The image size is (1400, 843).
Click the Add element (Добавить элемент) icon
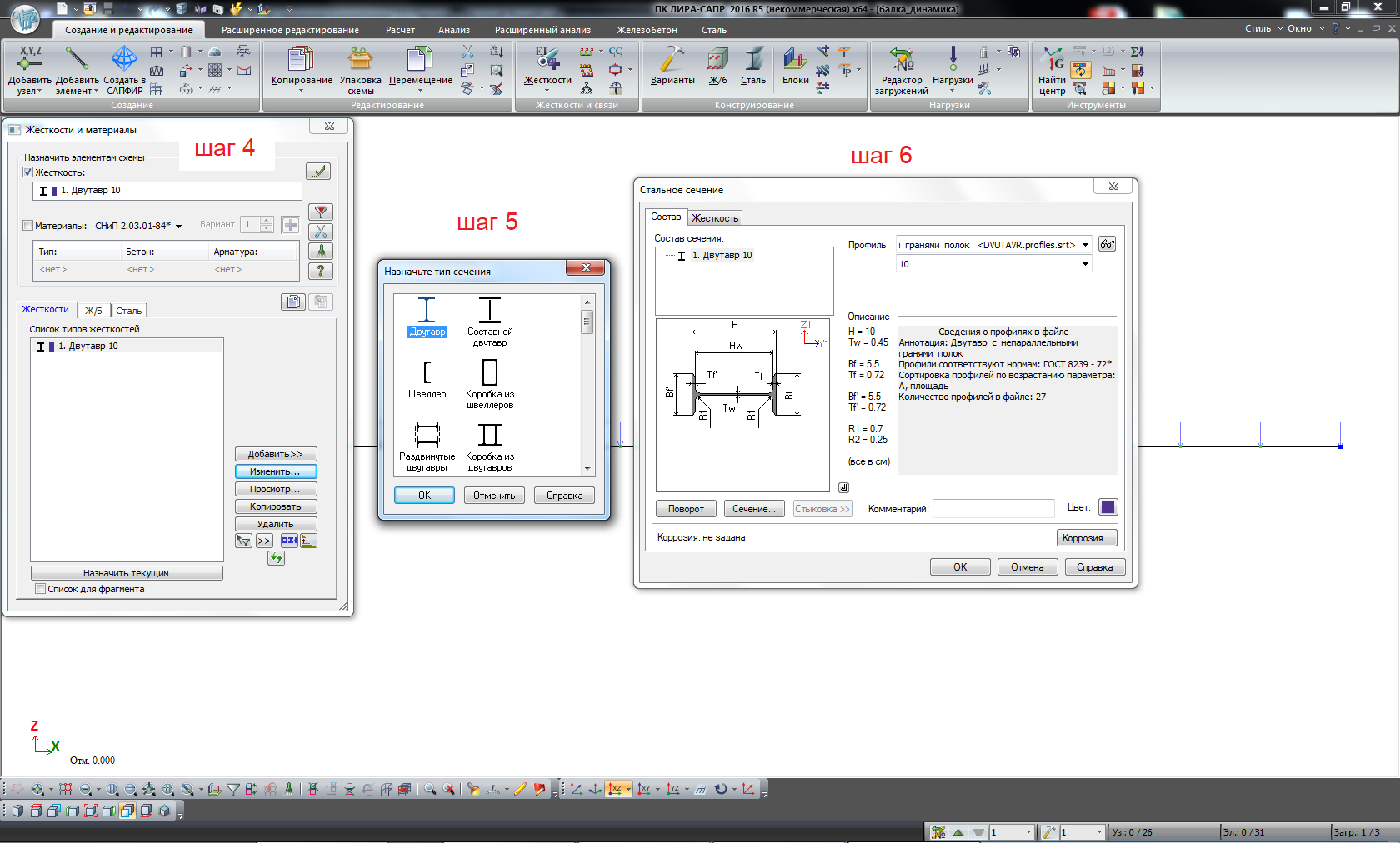coord(77,58)
